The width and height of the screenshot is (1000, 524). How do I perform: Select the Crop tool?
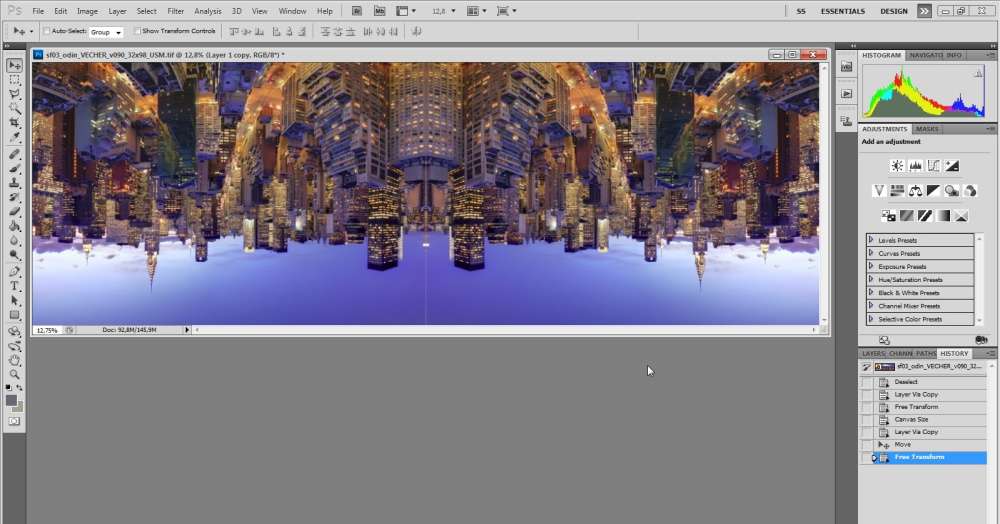[15, 122]
